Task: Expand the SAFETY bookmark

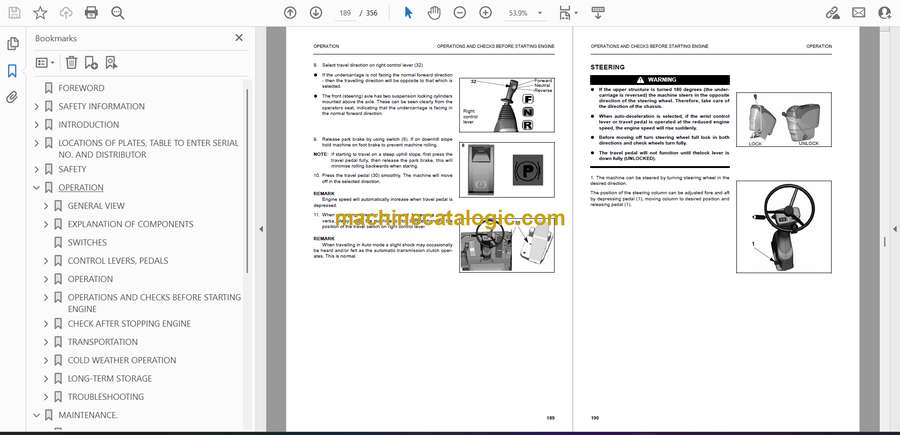Action: tap(37, 169)
